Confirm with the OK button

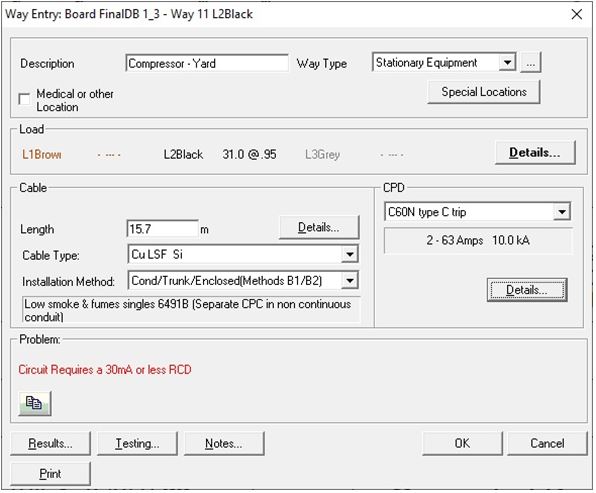(462, 443)
